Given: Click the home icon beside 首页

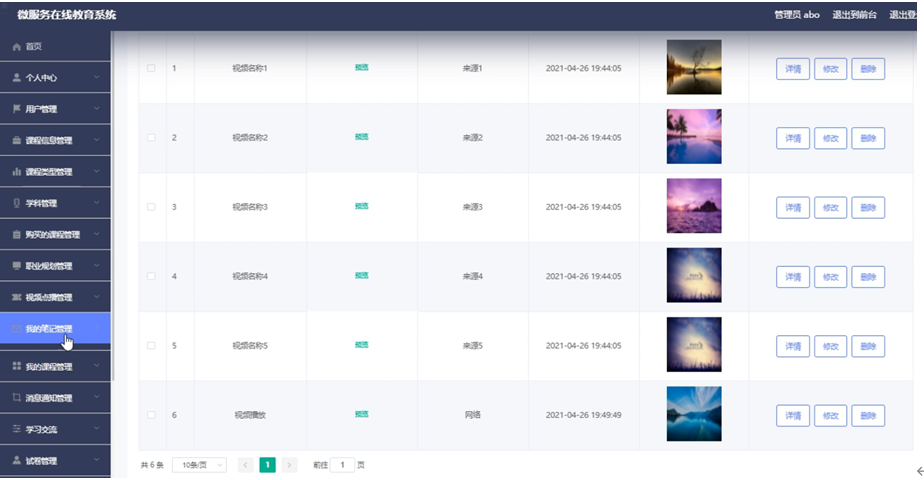Looking at the screenshot, I should click(16, 47).
